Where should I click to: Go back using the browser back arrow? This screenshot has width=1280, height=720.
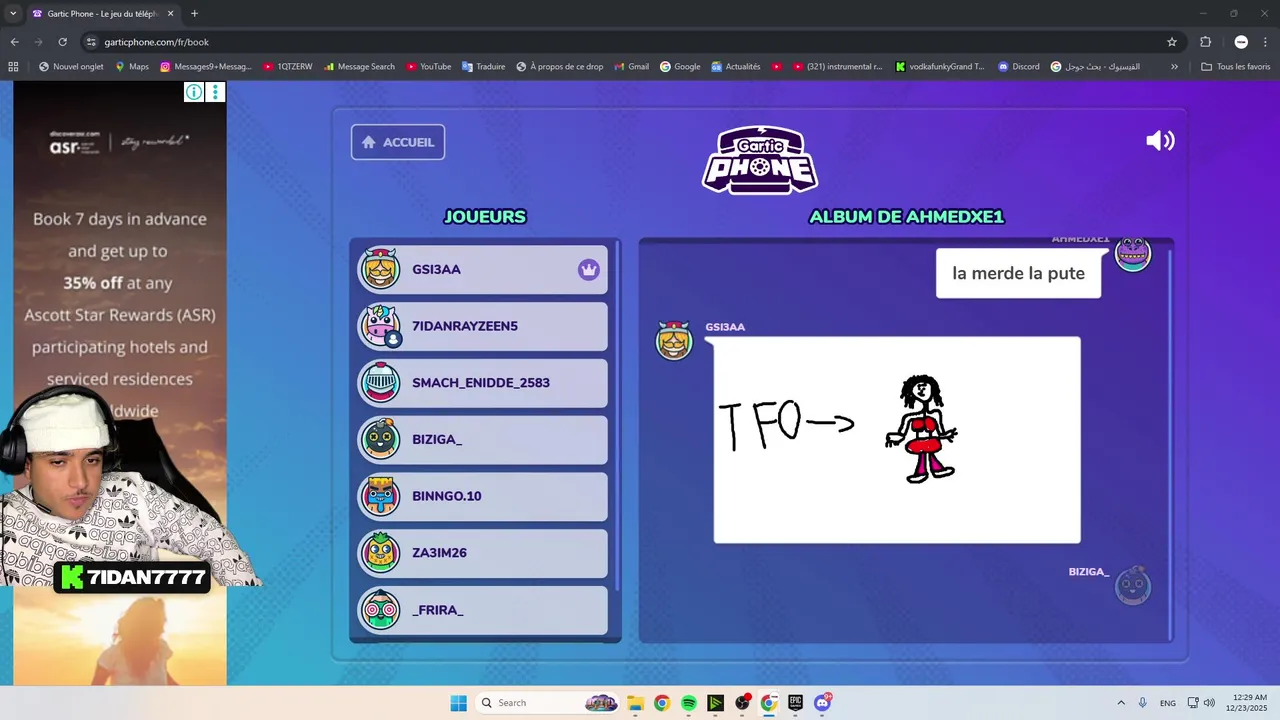pyautogui.click(x=14, y=42)
